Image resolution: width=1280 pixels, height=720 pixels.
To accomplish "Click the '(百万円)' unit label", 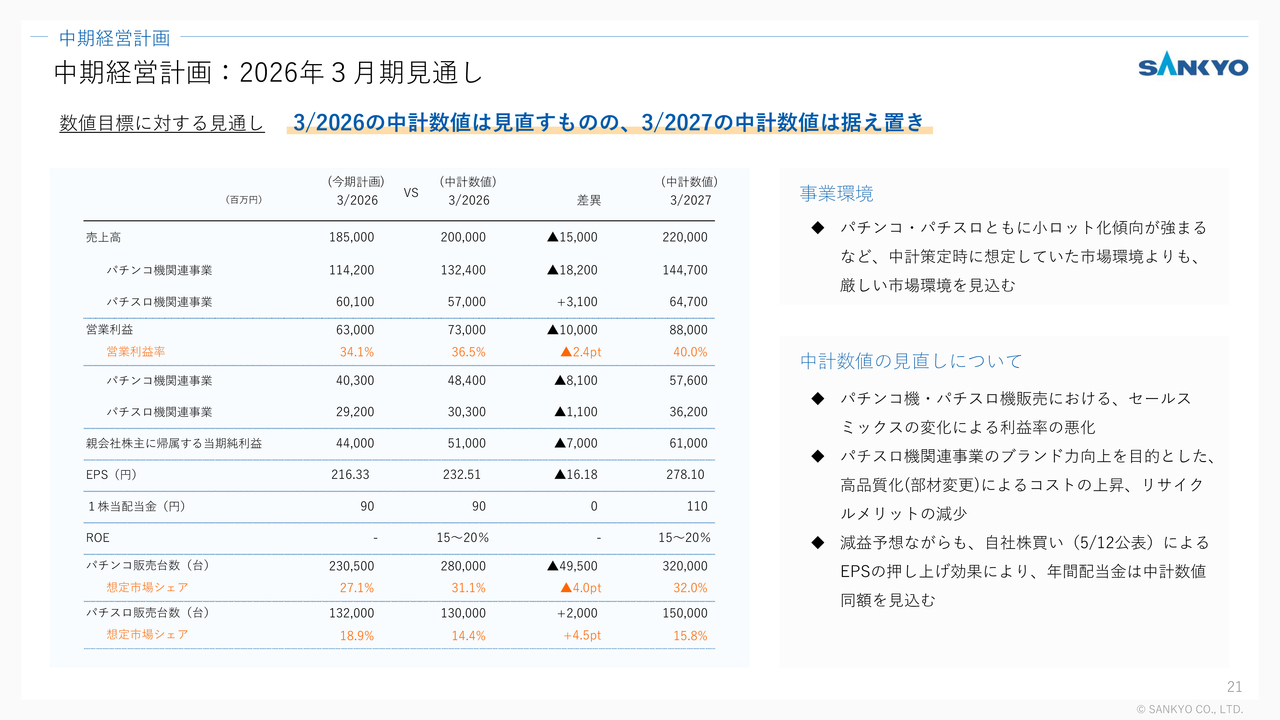I will click(x=243, y=200).
